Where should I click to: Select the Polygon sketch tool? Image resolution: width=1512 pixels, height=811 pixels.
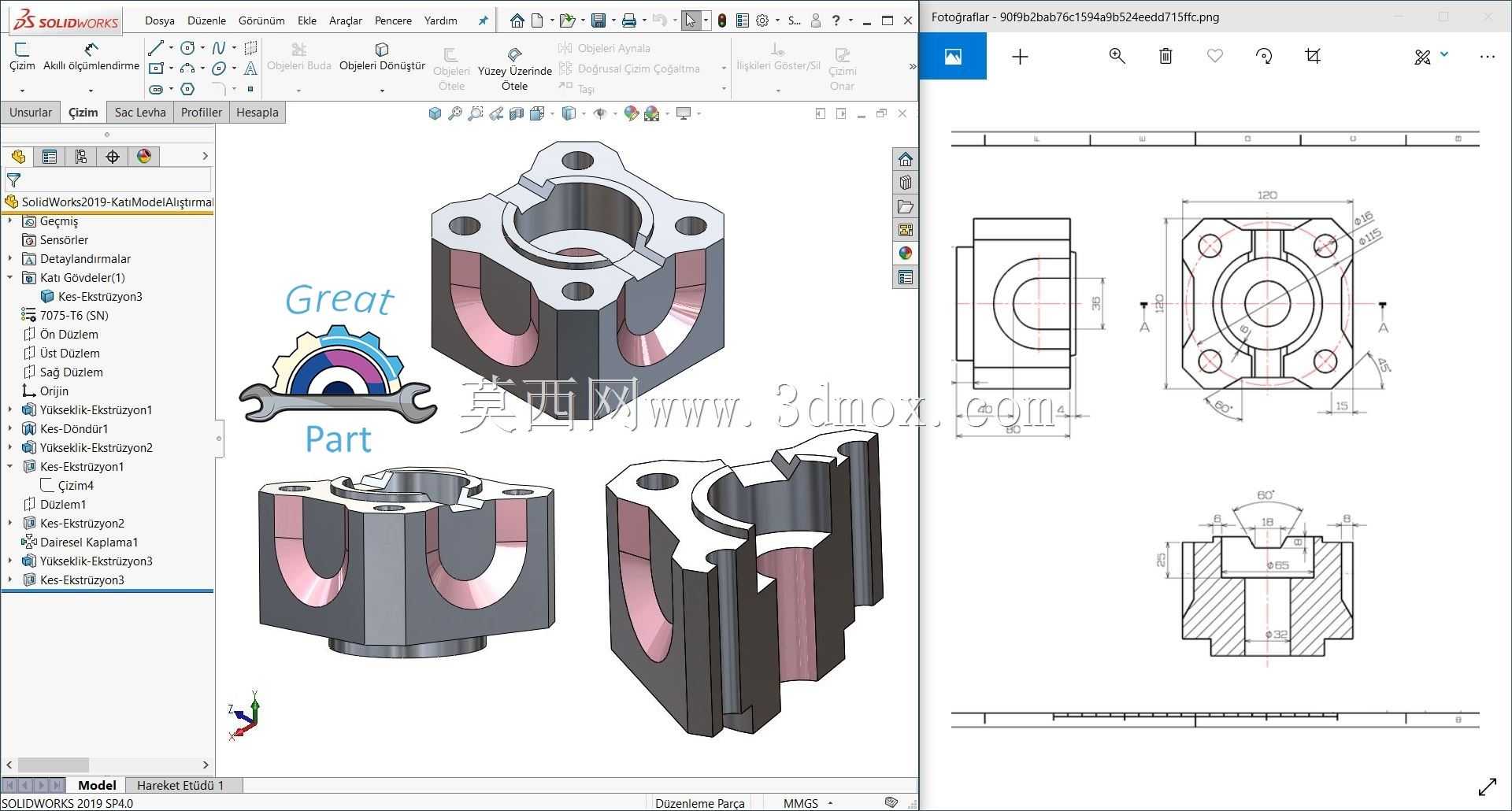pyautogui.click(x=187, y=89)
